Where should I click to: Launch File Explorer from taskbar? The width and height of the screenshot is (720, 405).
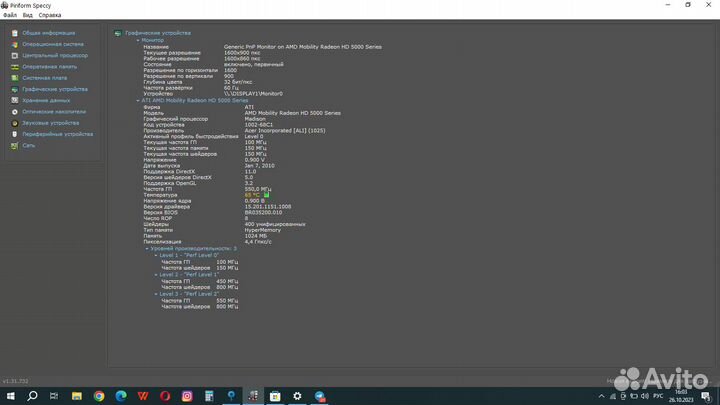coord(77,396)
